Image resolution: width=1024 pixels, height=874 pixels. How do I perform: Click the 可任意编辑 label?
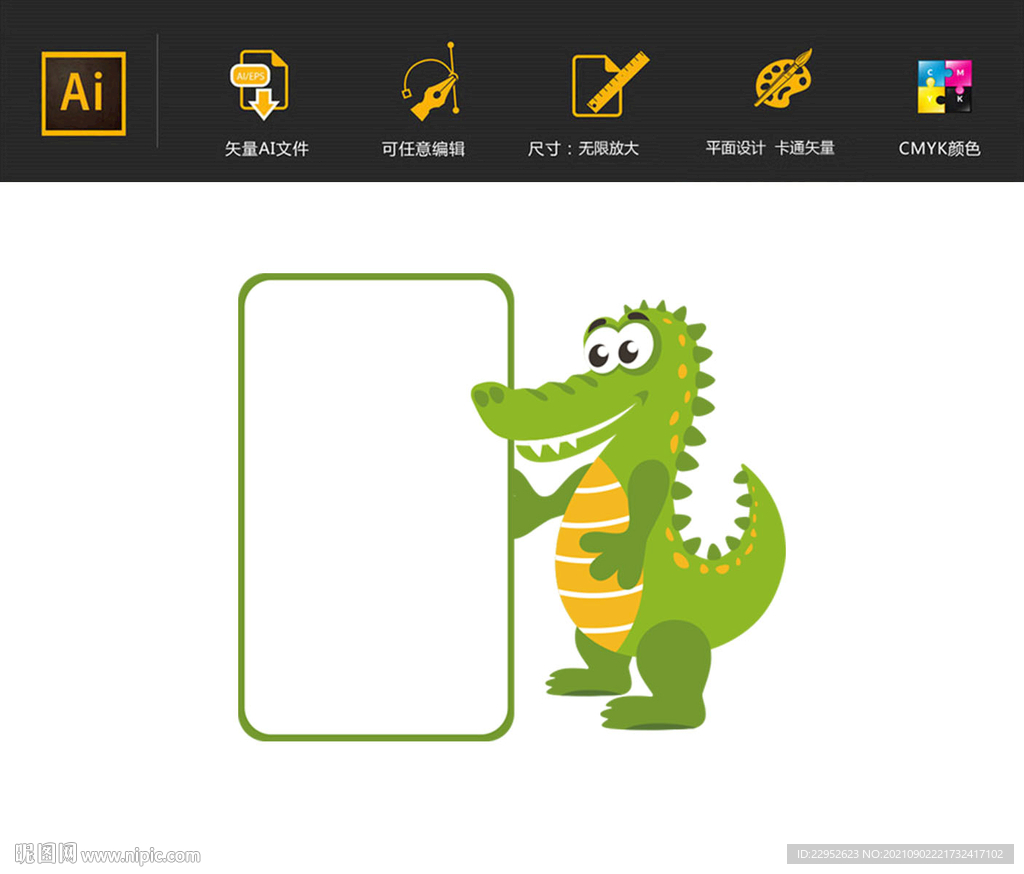tap(423, 149)
